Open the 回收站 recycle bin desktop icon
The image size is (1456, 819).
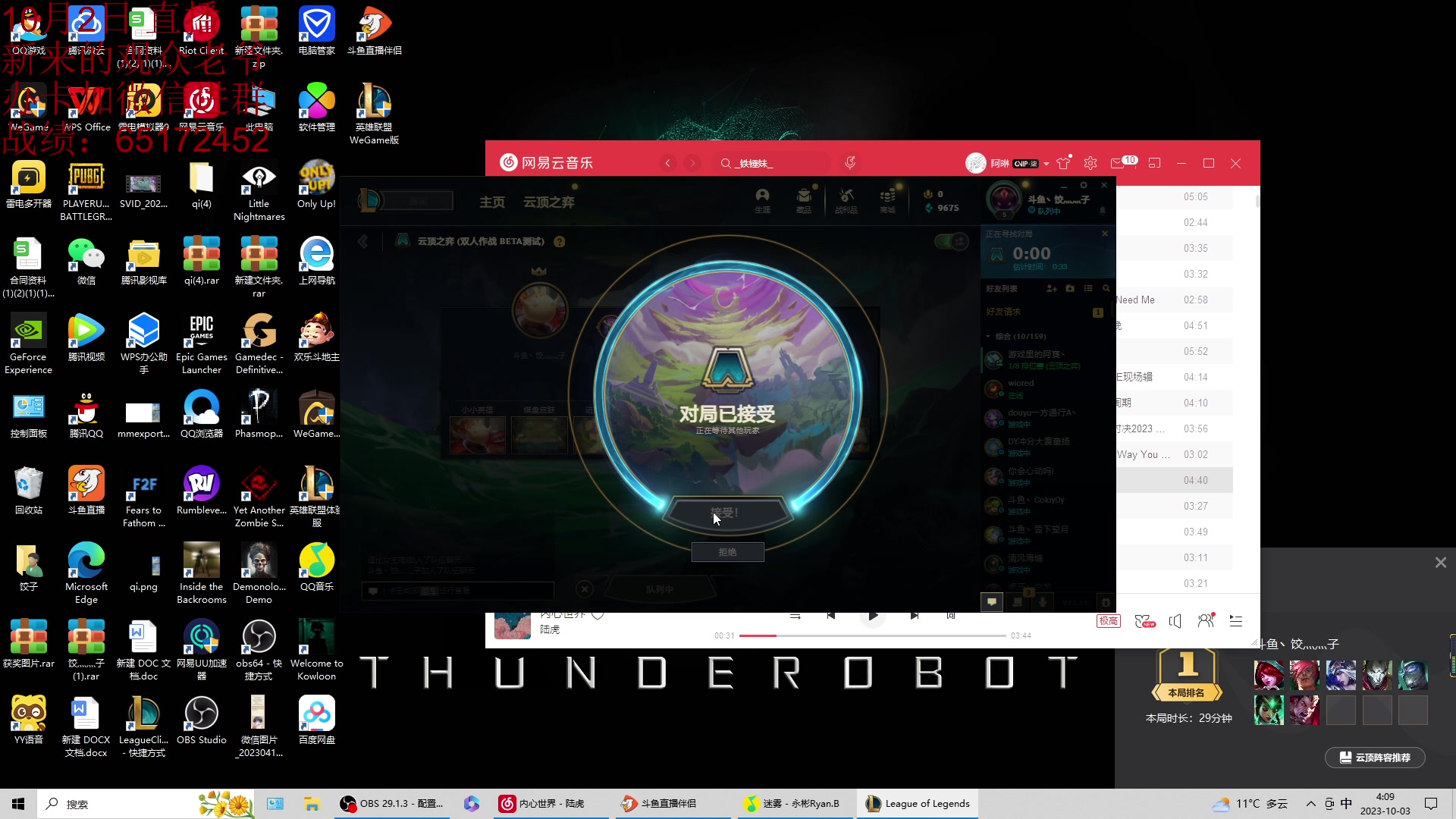[29, 491]
